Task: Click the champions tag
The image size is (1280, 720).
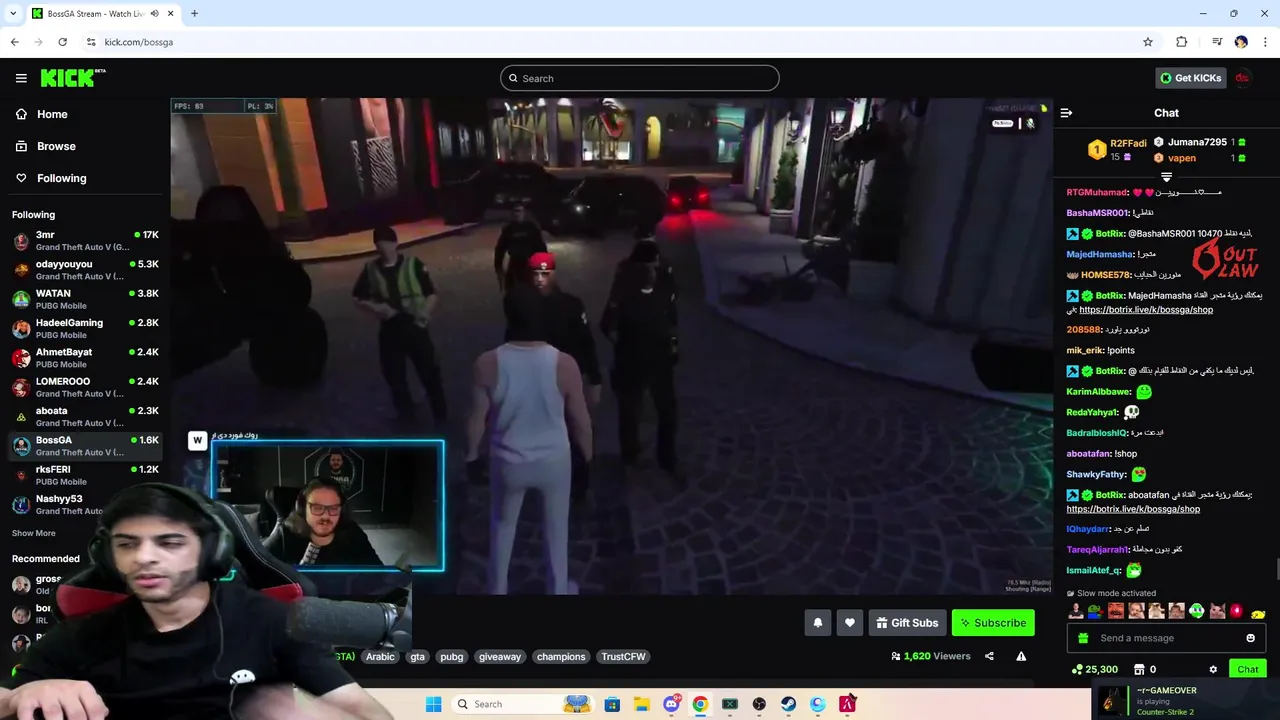Action: (x=561, y=656)
